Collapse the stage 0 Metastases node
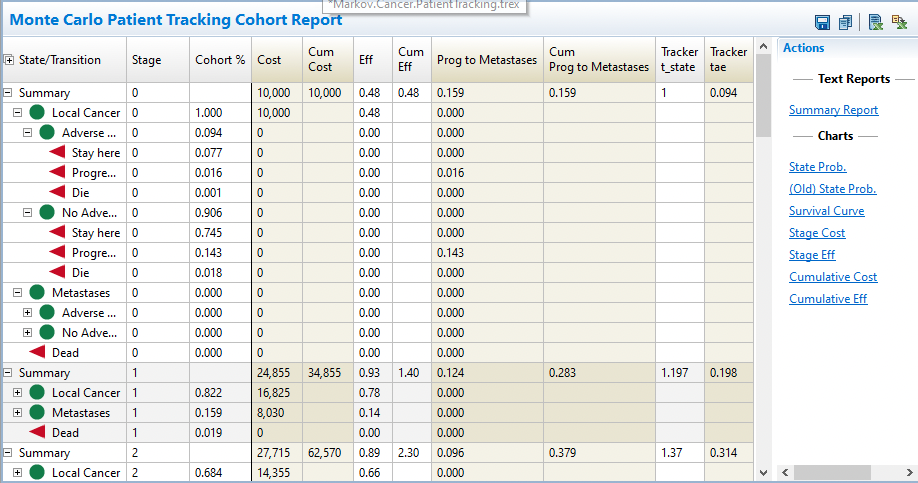Screen dimensions: 918x483 [x=18, y=293]
